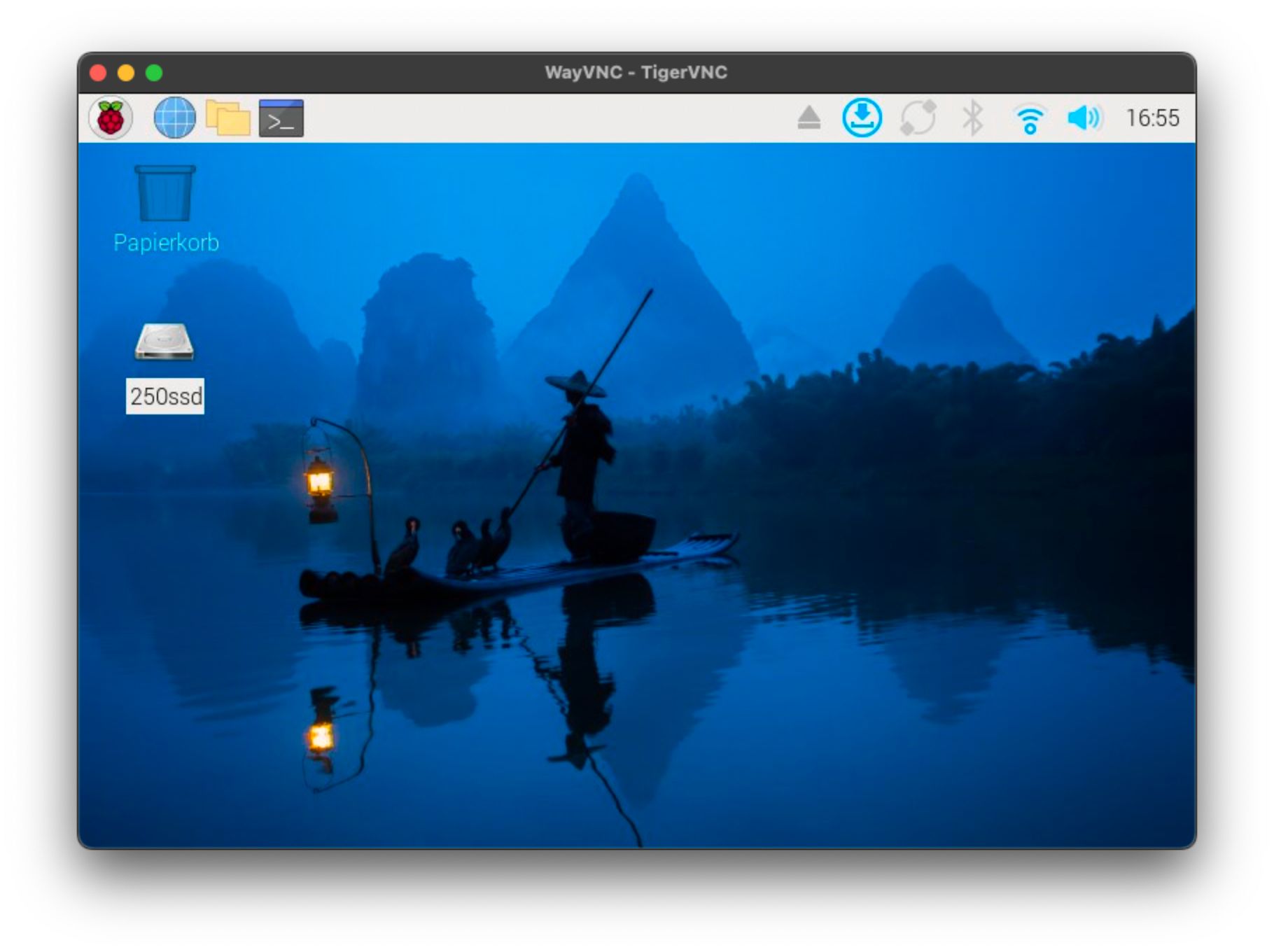Open the Wi-Fi network menu
The width and height of the screenshot is (1274, 952).
point(1030,118)
